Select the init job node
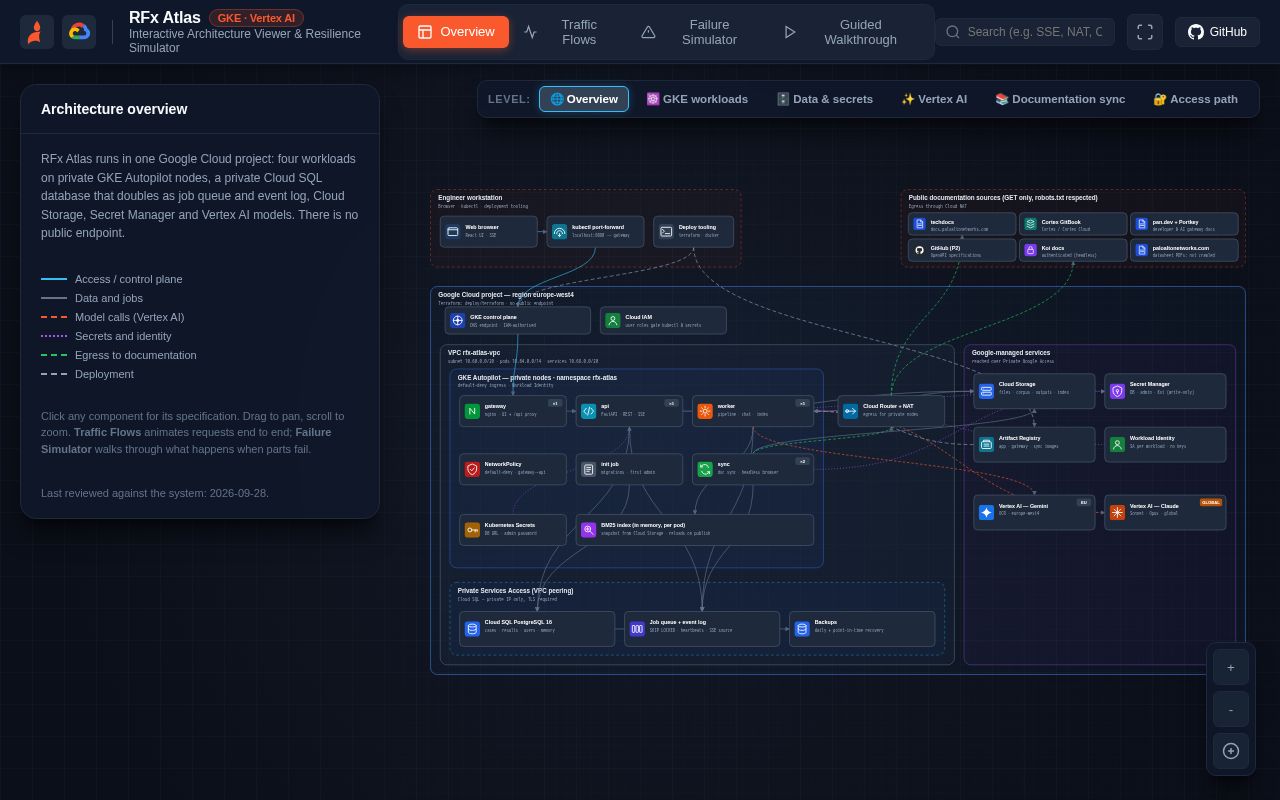 pyautogui.click(x=629, y=469)
